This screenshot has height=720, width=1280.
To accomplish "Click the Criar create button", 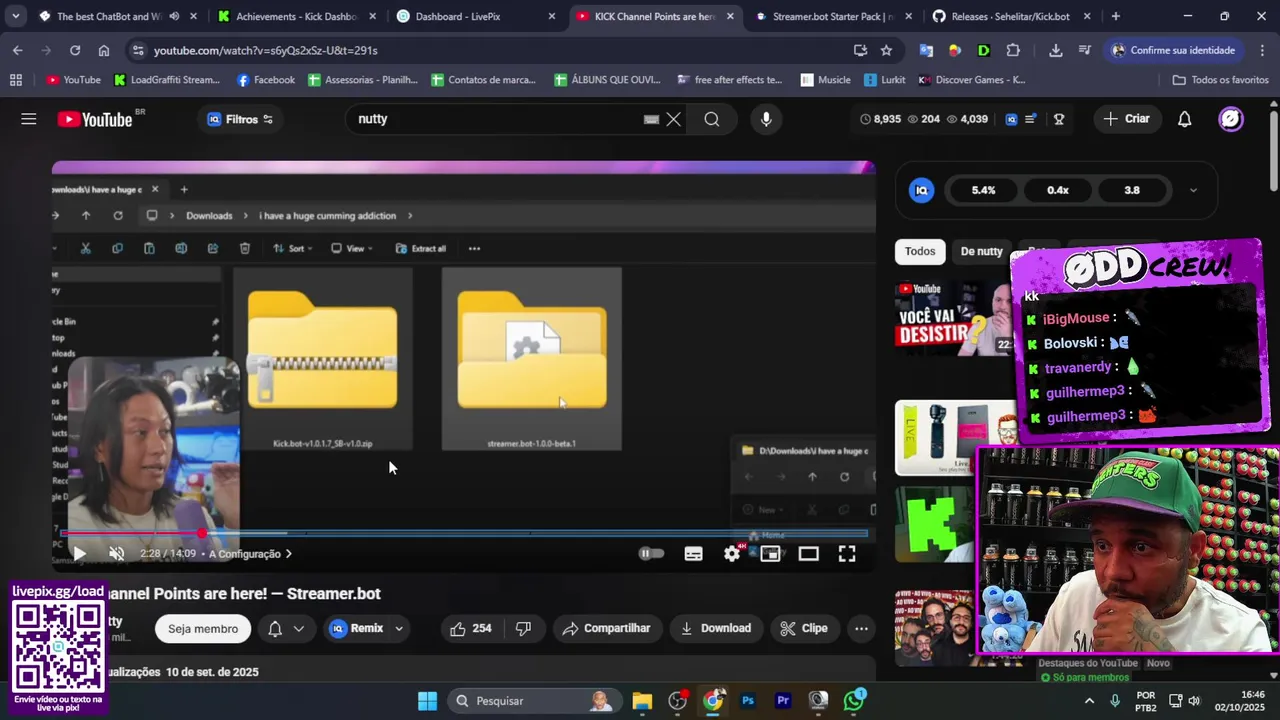I will pos(1127,119).
